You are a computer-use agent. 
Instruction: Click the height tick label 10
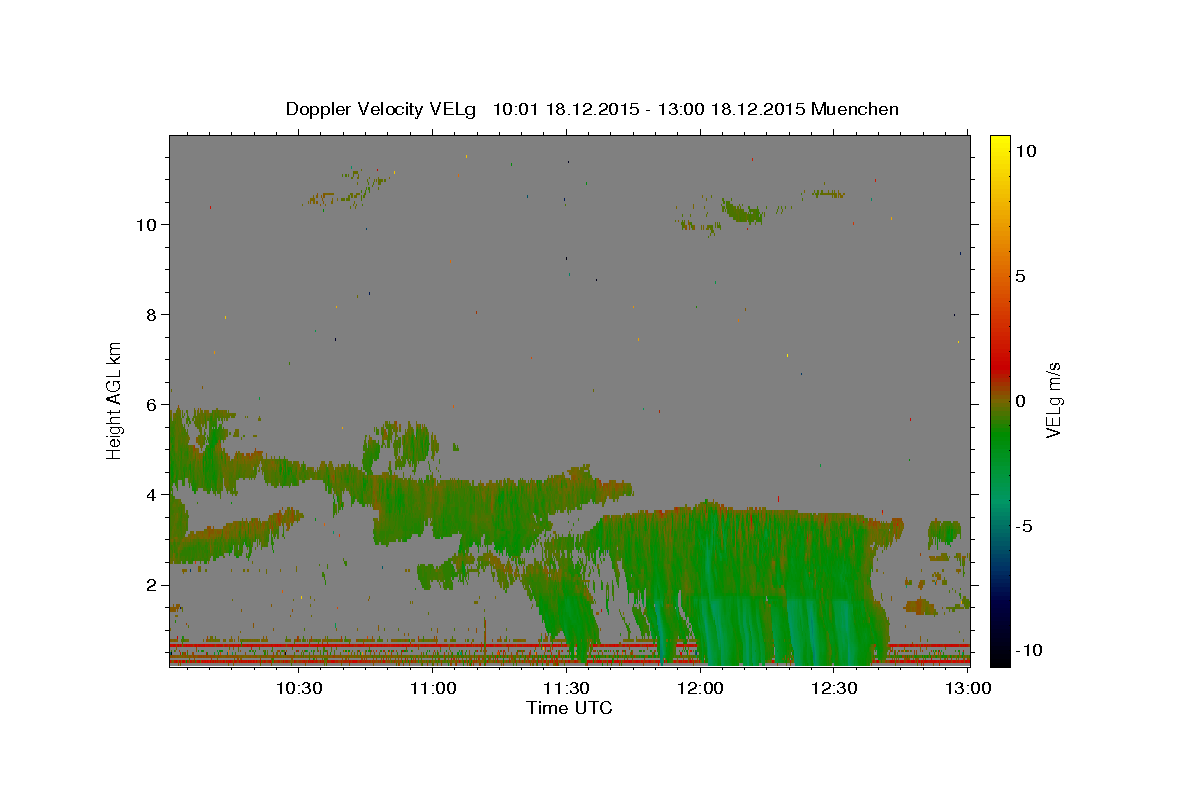[146, 224]
